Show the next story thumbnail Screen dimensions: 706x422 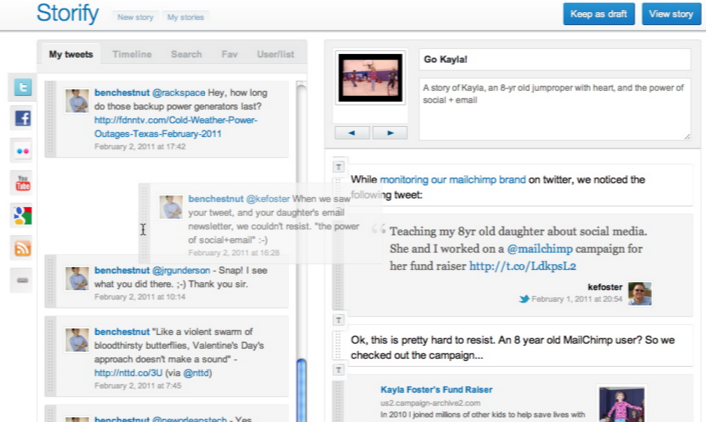(x=389, y=132)
